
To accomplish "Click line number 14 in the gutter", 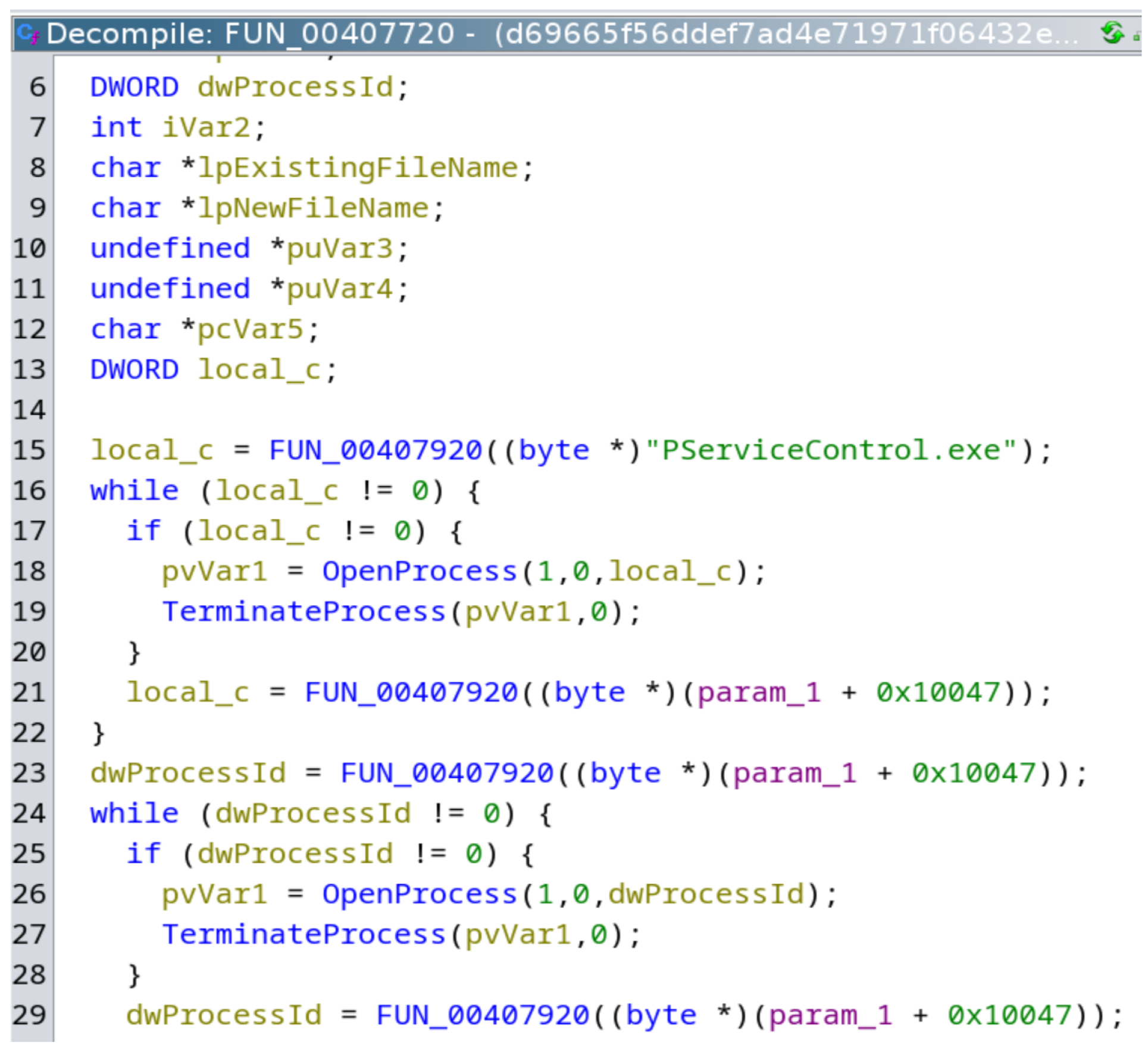I will click(30, 410).
